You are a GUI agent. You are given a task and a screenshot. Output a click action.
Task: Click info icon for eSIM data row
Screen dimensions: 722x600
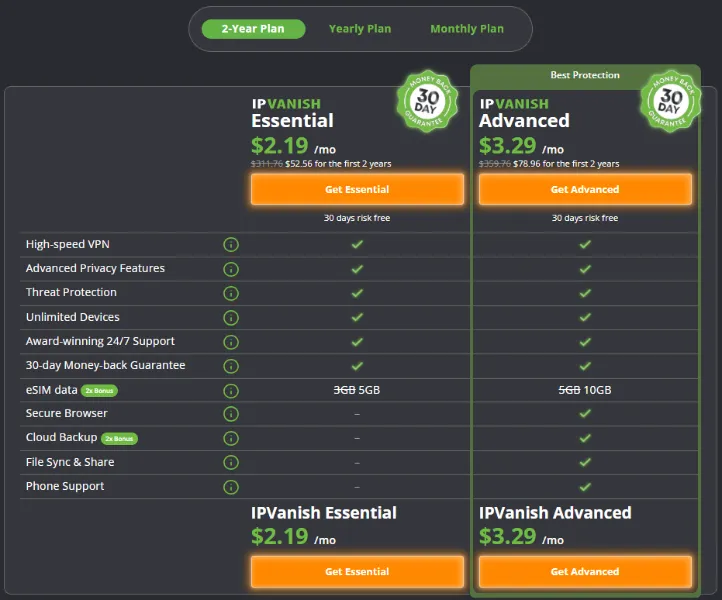231,390
